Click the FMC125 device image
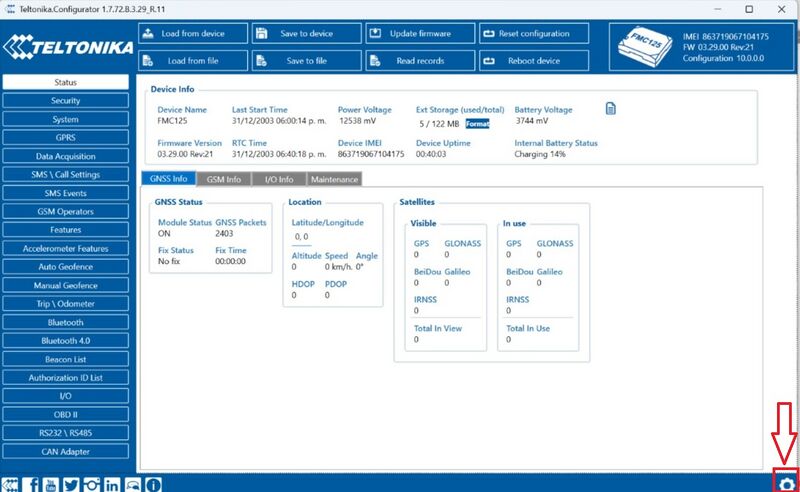The width and height of the screenshot is (800, 492). tap(645, 47)
